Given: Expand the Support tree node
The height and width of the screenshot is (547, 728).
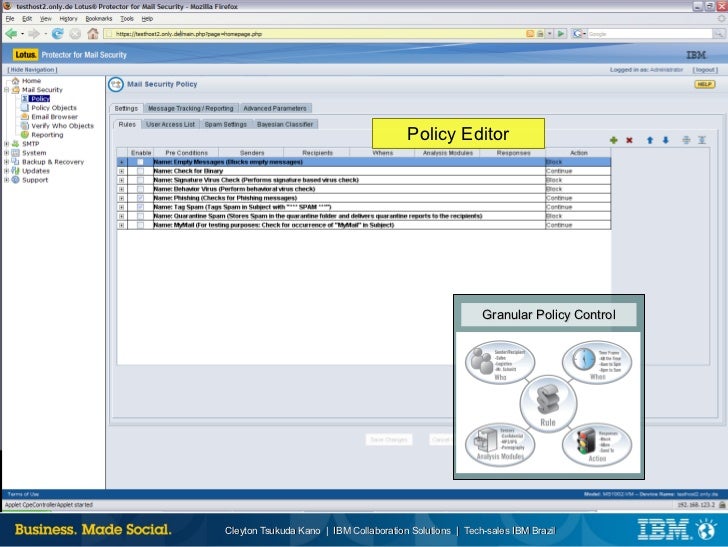Looking at the screenshot, I should [6, 180].
